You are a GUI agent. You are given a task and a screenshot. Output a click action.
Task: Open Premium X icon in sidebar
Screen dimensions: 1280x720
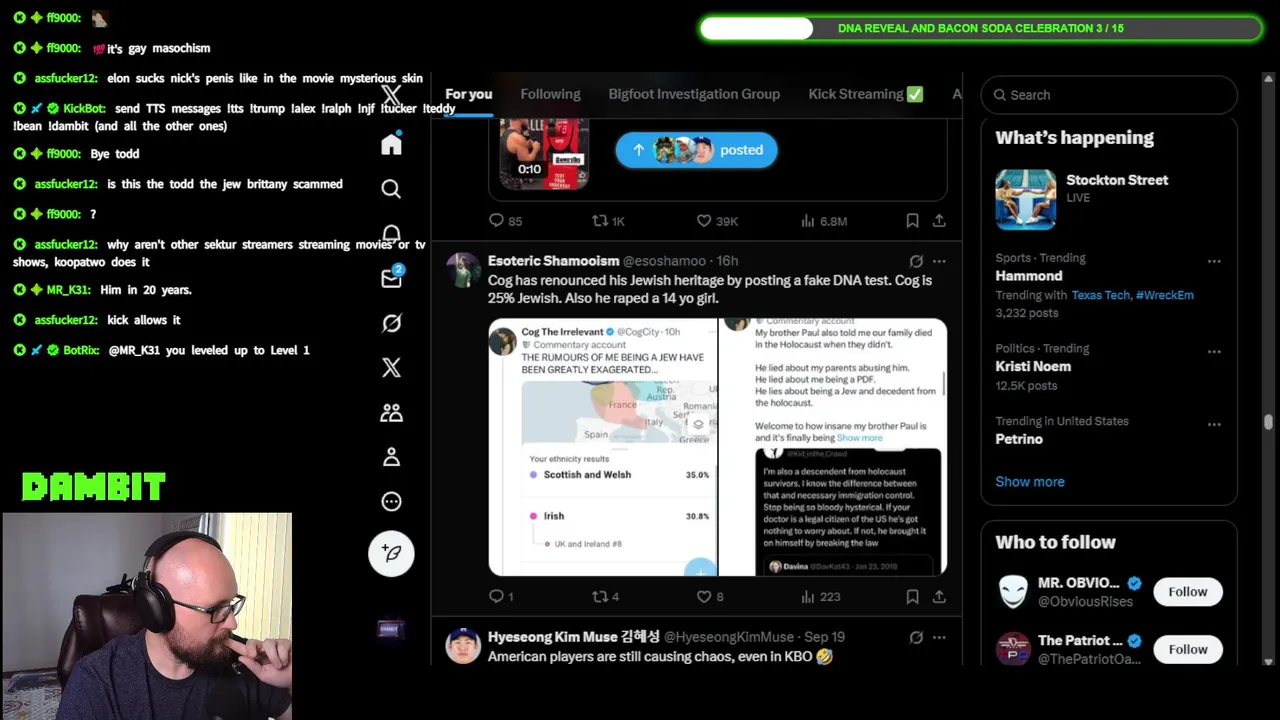coord(391,367)
